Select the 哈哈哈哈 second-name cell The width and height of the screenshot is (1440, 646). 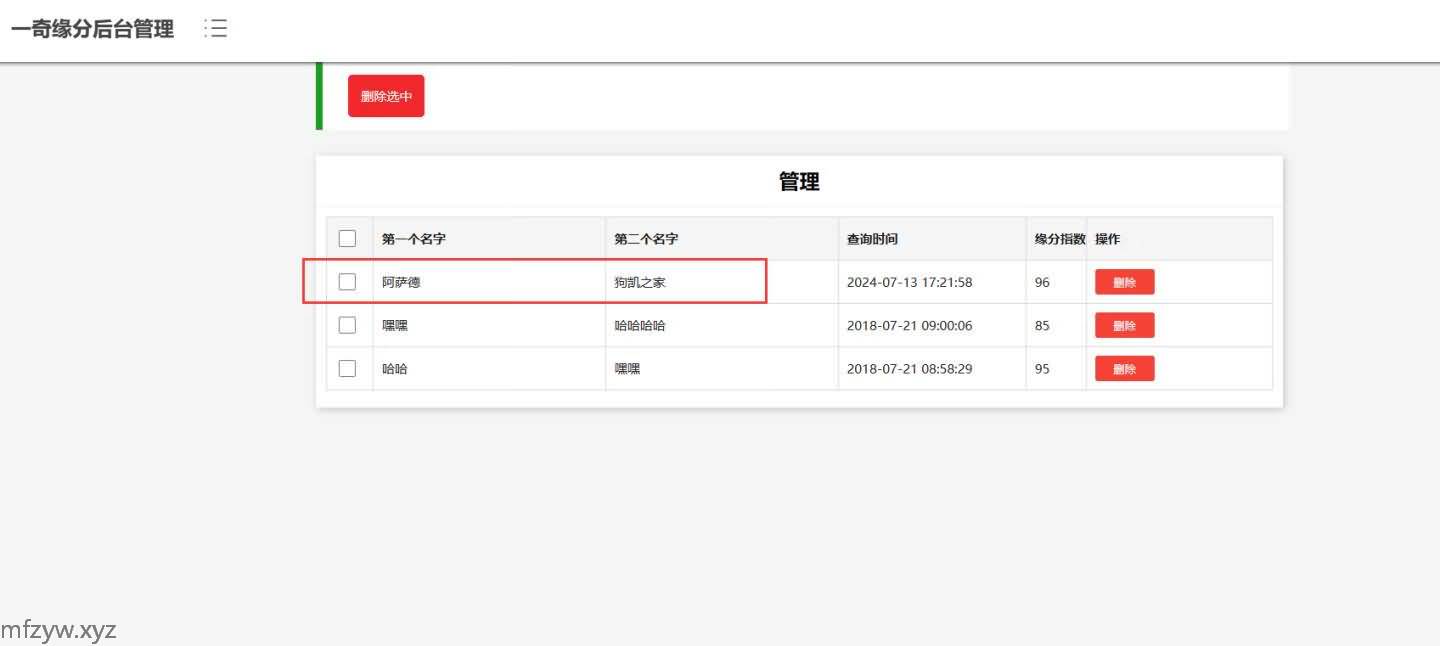[x=640, y=325]
